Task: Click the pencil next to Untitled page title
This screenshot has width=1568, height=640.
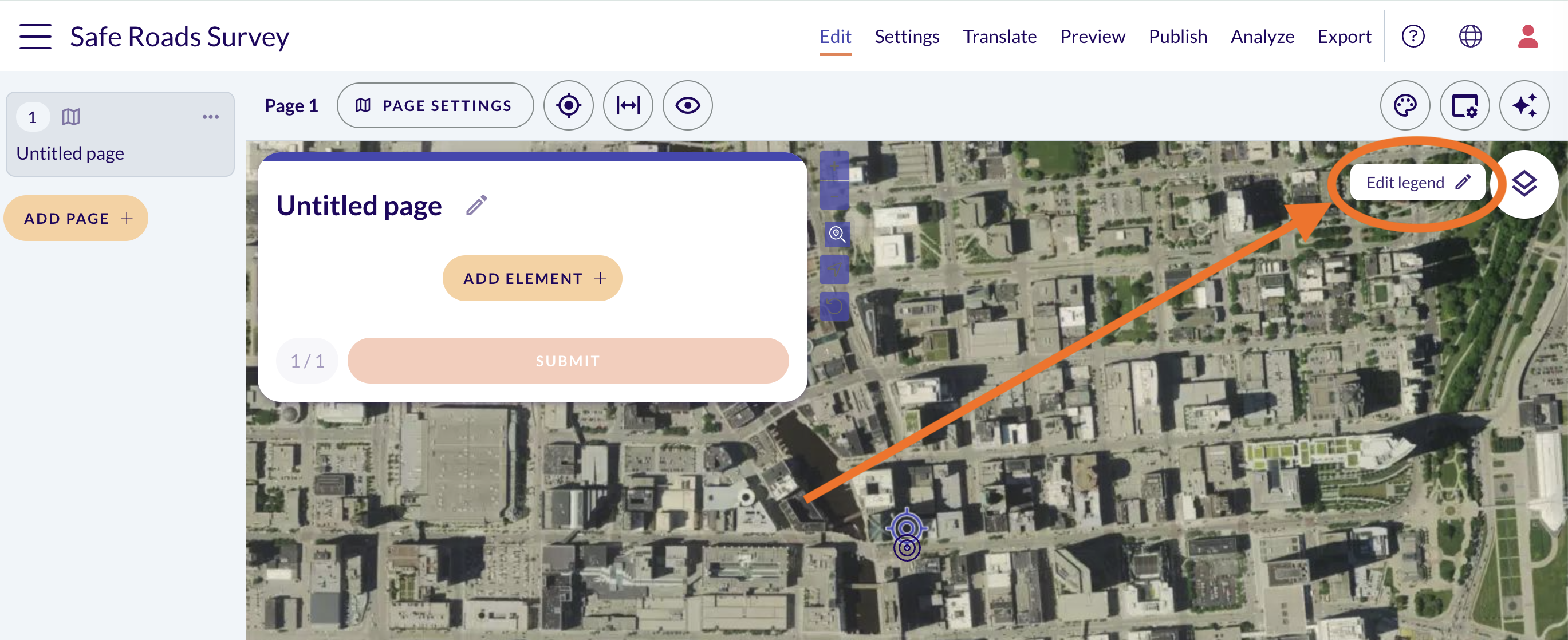Action: [476, 205]
